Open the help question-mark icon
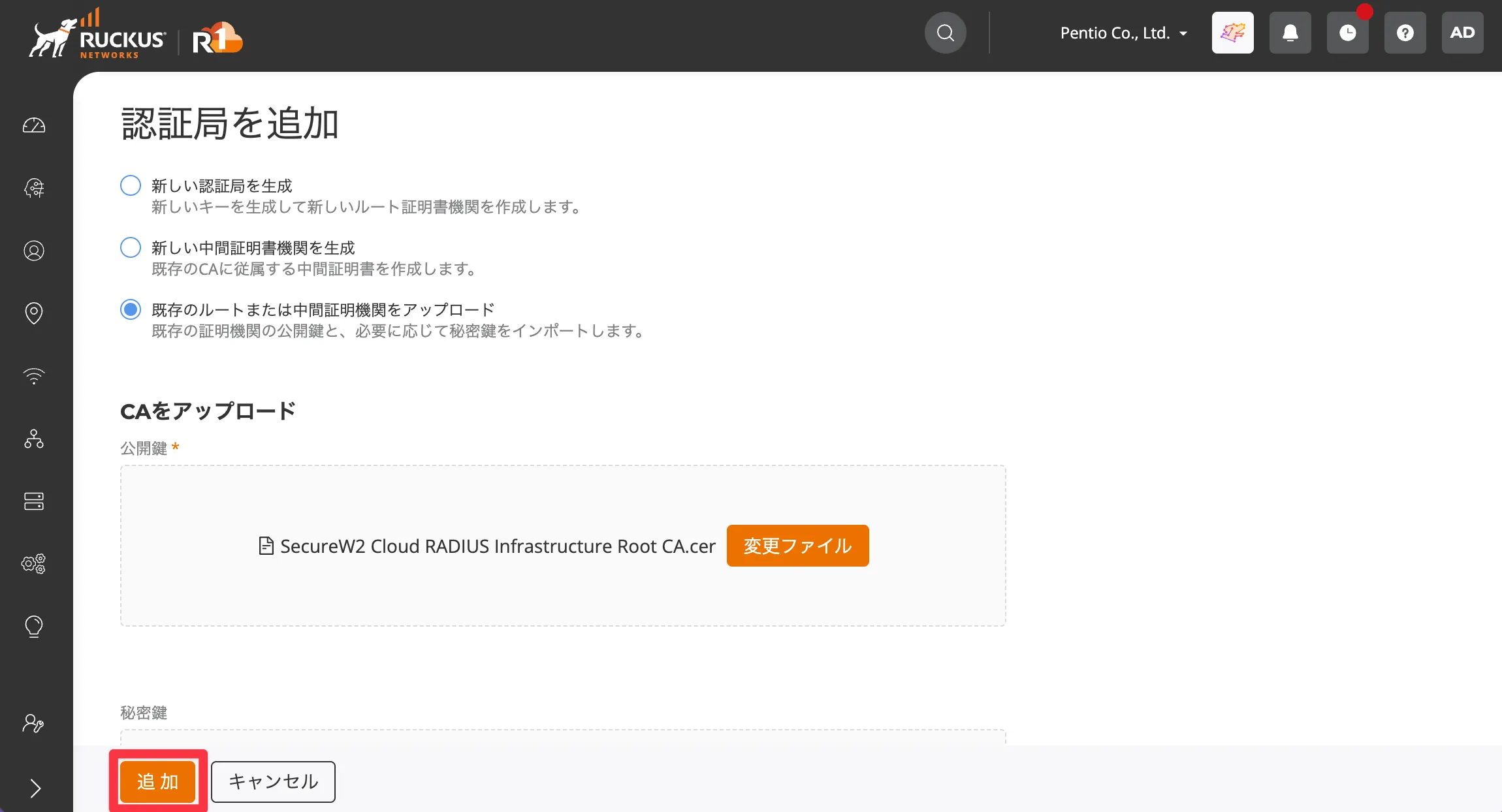The height and width of the screenshot is (812, 1502). coord(1405,33)
